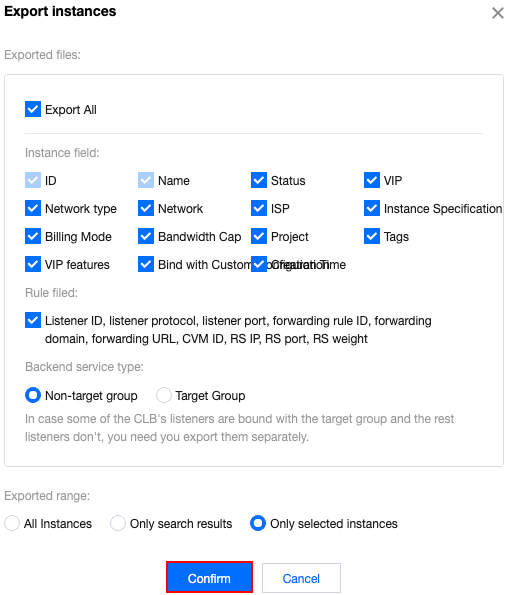Uncheck the Bandwidth Cap checkbox
This screenshot has height=595, width=509.
point(146,236)
